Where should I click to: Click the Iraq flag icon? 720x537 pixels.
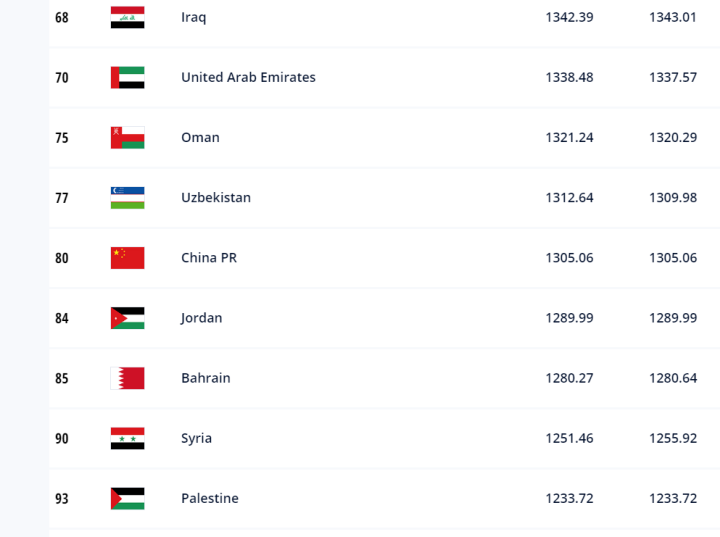click(127, 17)
